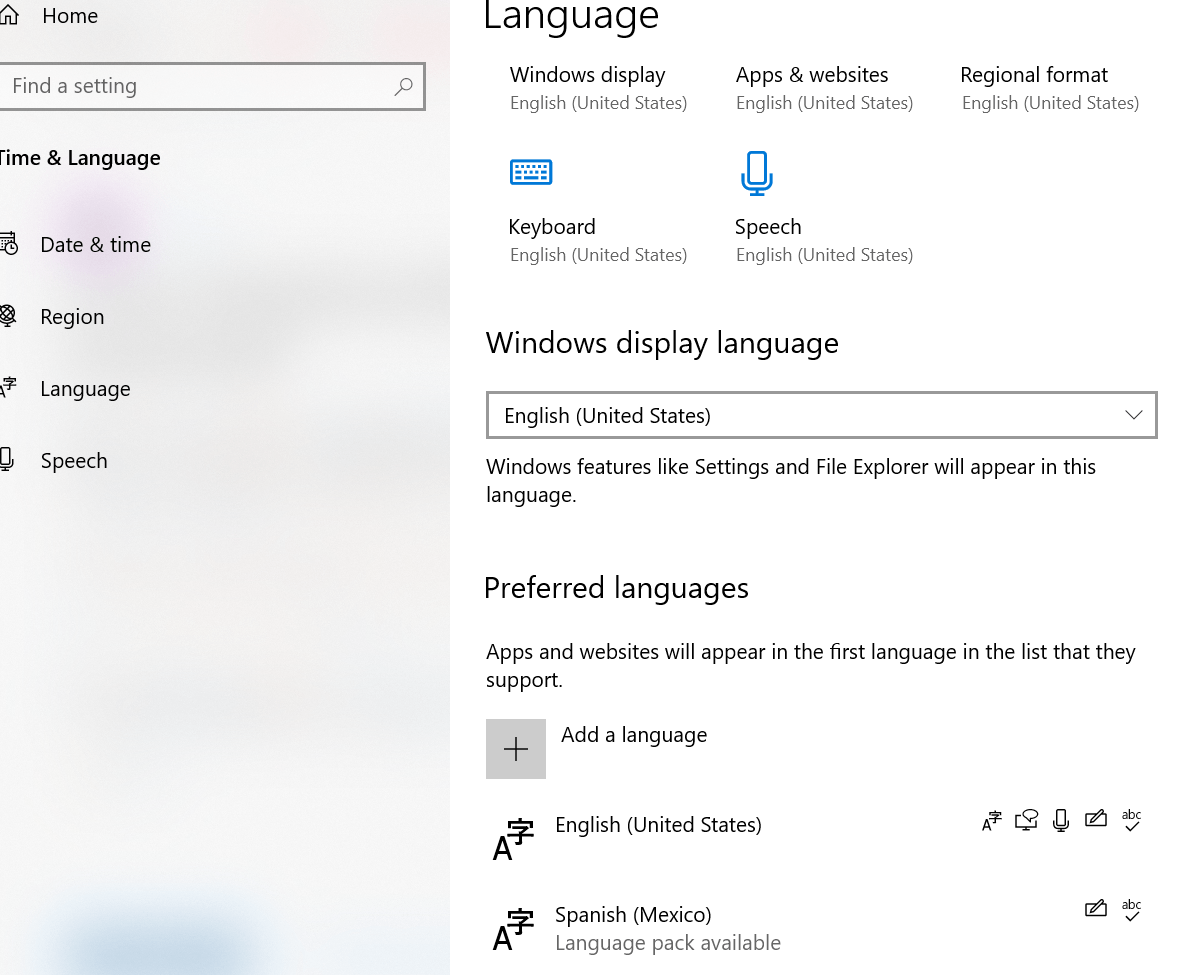1200x975 pixels.
Task: Click the Date & time clock icon
Action: 8,245
